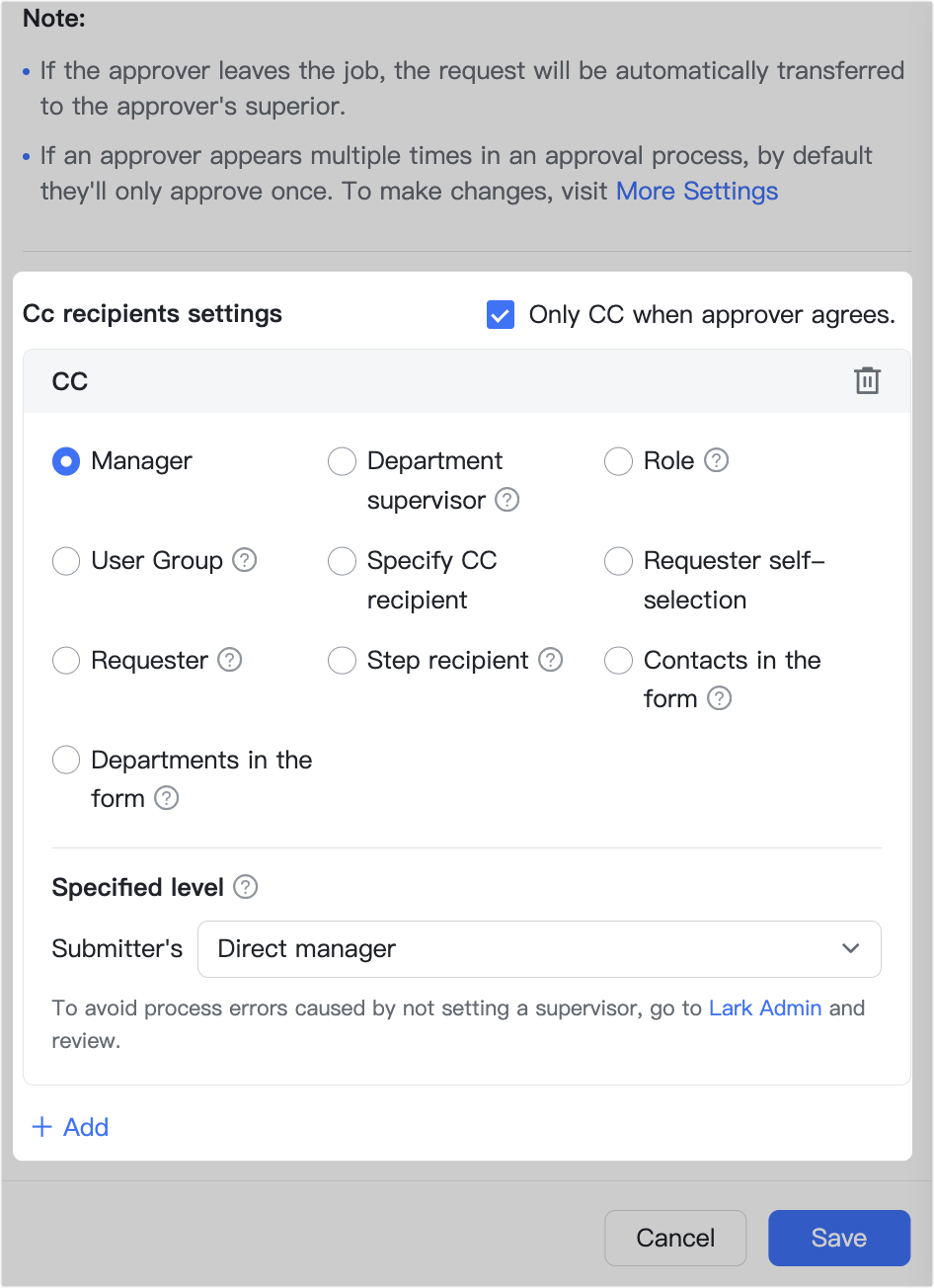
Task: Delete the CC step using the trash icon
Action: [x=867, y=379]
